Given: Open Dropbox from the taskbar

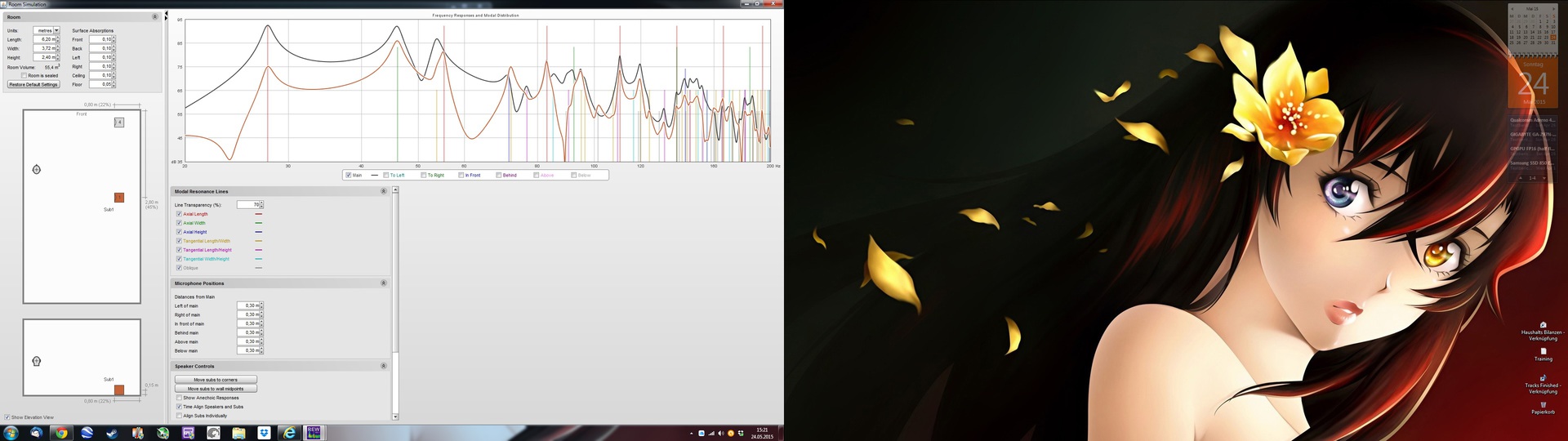Looking at the screenshot, I should pos(264,433).
